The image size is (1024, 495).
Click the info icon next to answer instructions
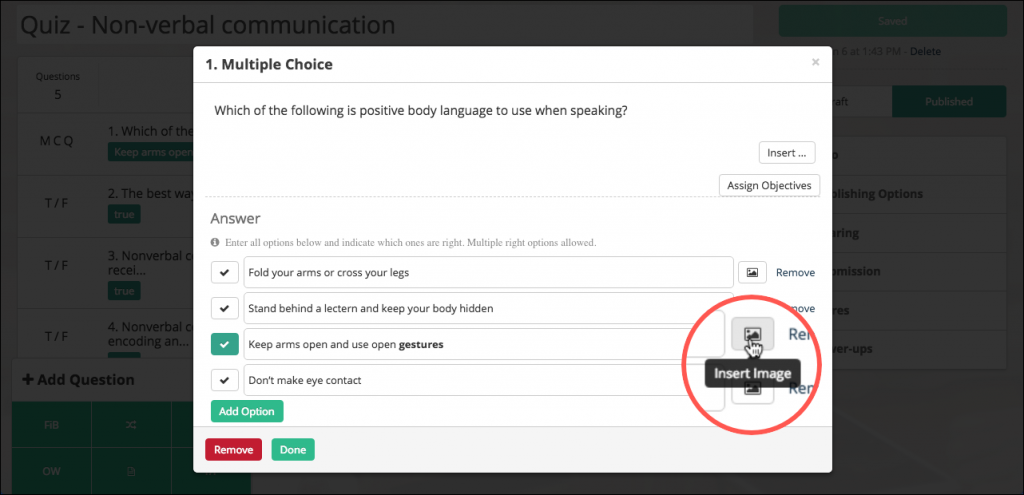click(215, 242)
